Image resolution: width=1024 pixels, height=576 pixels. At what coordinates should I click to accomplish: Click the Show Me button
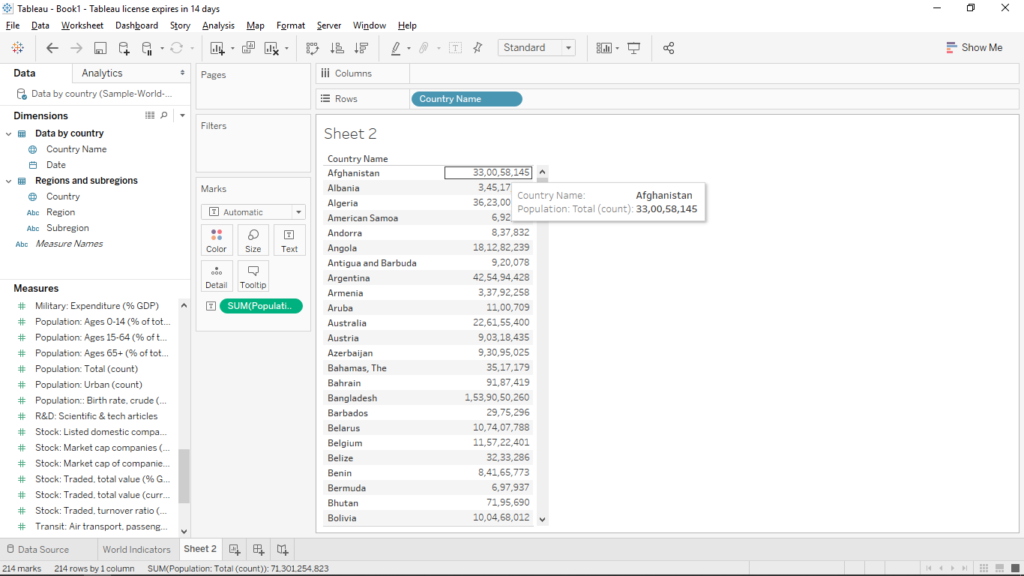click(x=974, y=47)
